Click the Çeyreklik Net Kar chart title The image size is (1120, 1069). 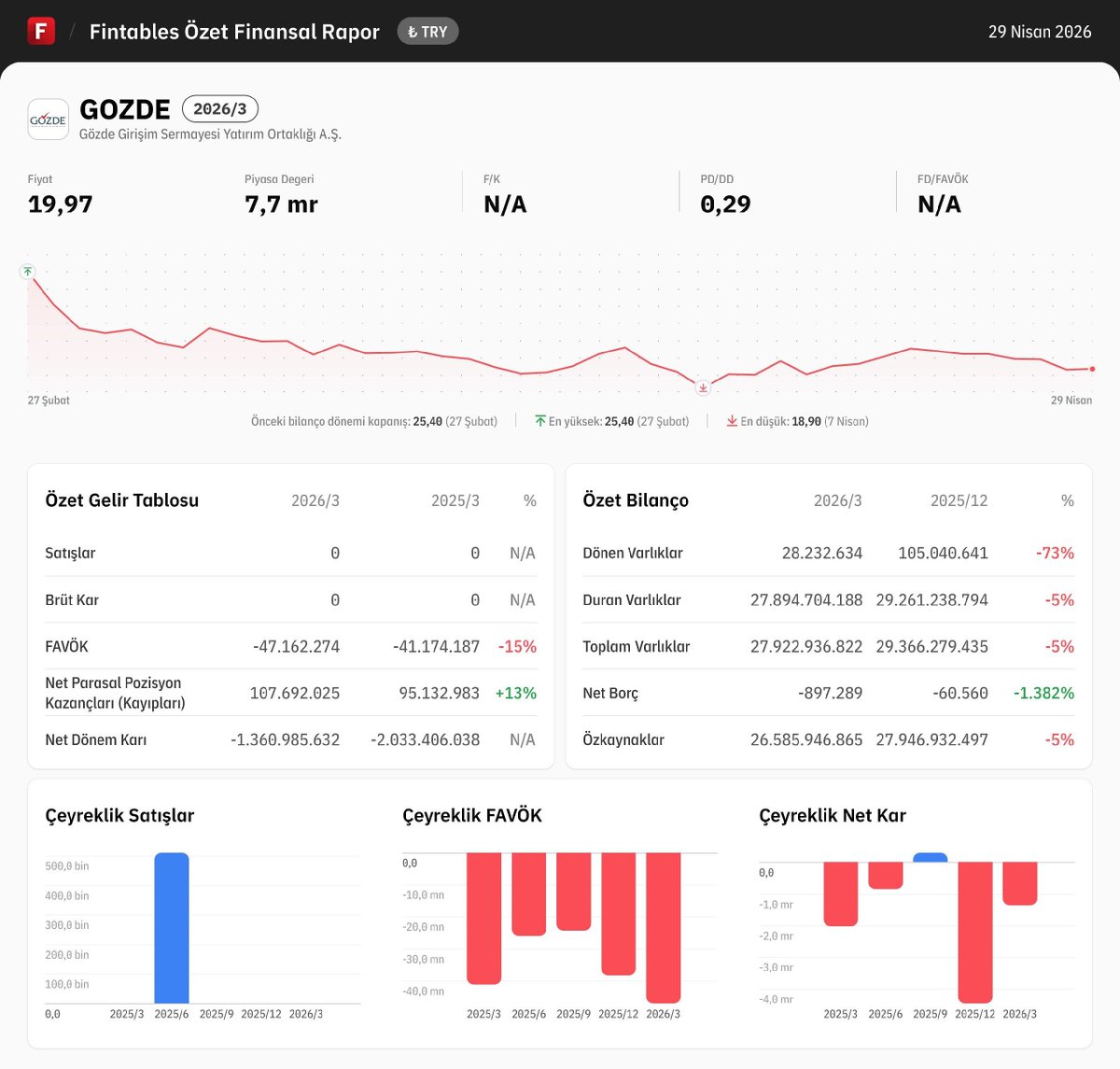833,816
